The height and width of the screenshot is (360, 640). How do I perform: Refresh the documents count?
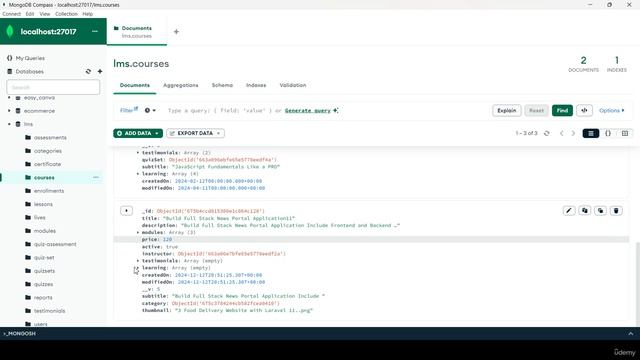coord(547,133)
